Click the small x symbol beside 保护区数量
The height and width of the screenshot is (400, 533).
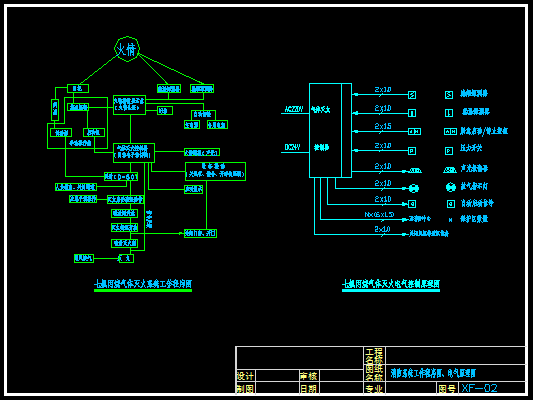click(450, 220)
